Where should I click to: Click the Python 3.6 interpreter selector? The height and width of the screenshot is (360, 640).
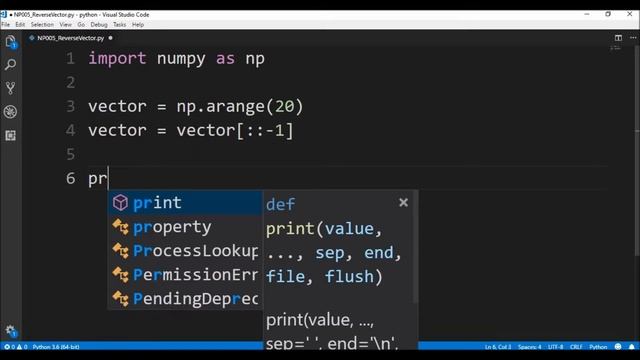pyautogui.click(x=56, y=347)
